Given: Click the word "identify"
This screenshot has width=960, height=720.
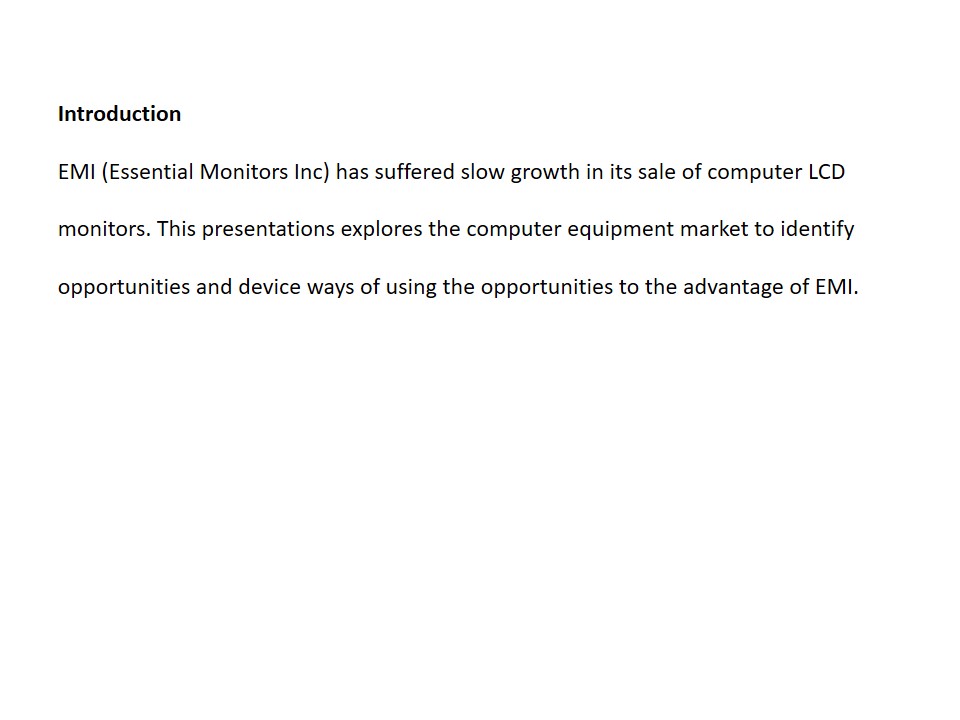Looking at the screenshot, I should pyautogui.click(x=817, y=229).
